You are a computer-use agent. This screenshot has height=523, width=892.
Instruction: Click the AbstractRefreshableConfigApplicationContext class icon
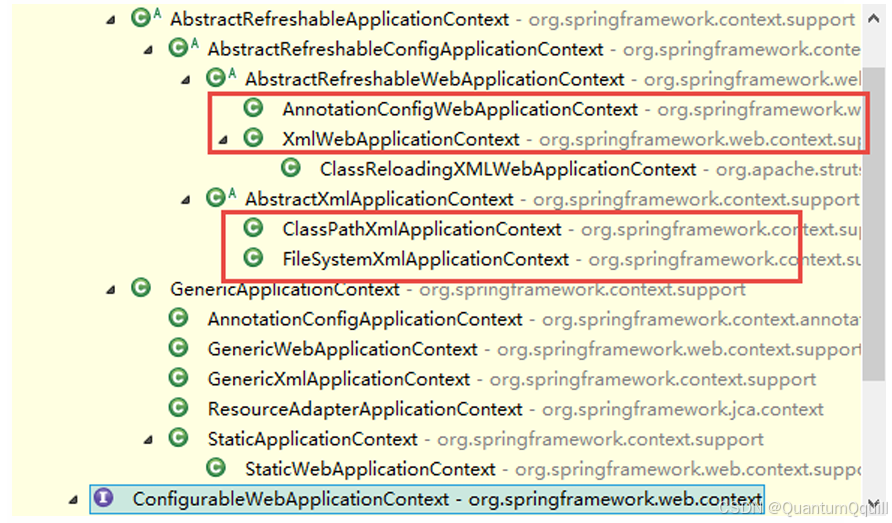[178, 48]
